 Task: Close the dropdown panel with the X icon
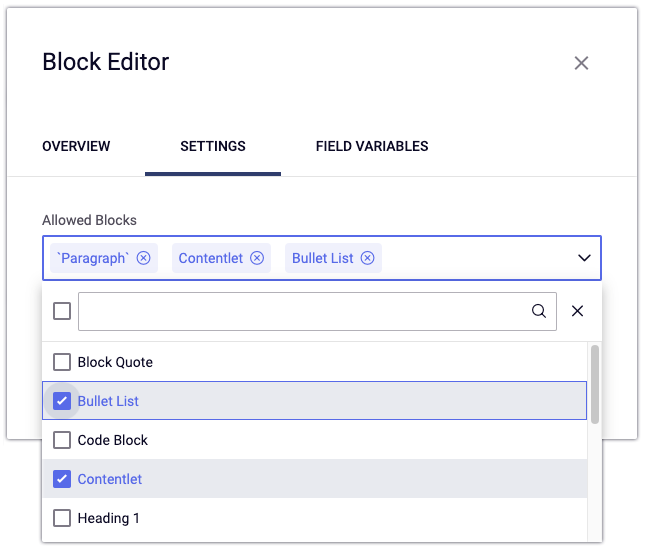pyautogui.click(x=577, y=311)
